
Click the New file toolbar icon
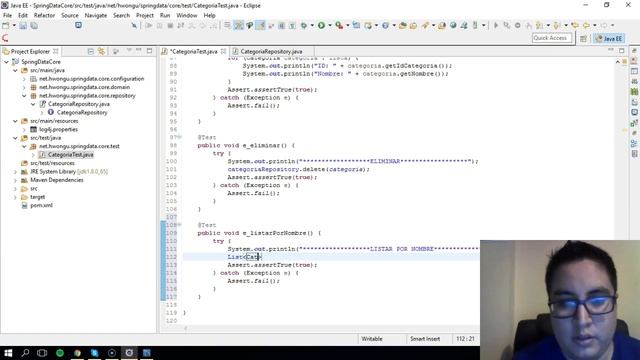tap(6, 25)
